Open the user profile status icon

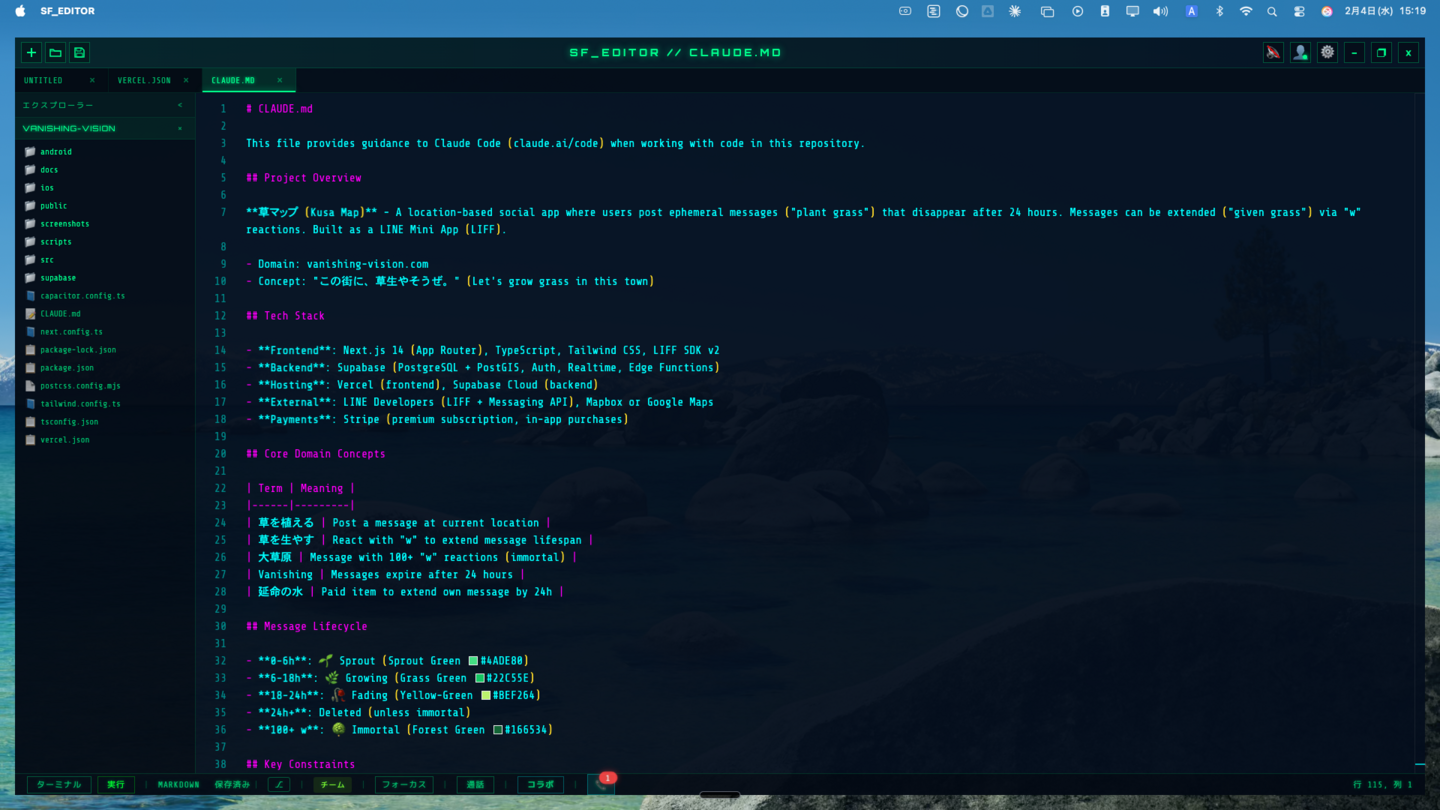1300,53
